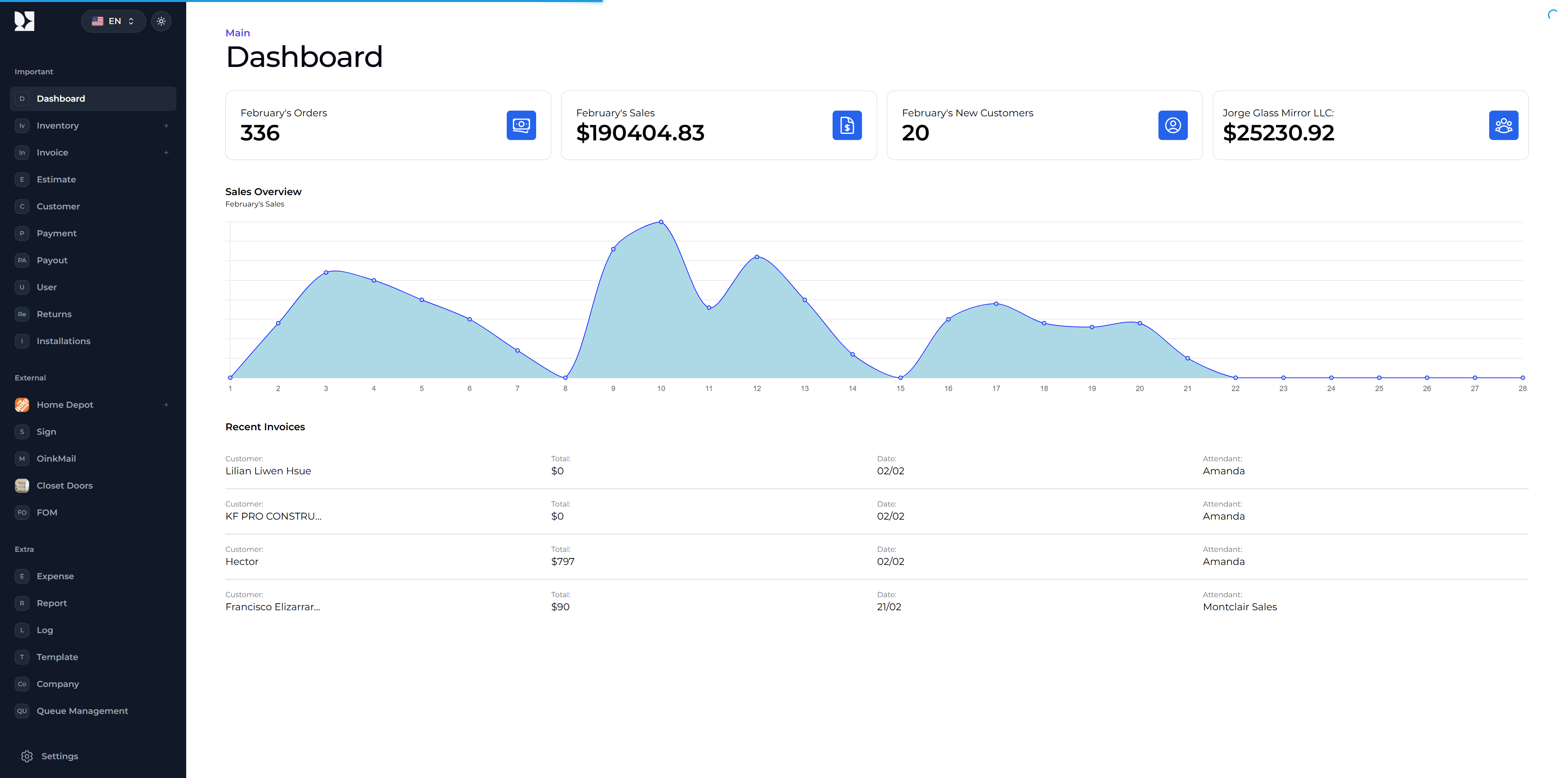
Task: Toggle light/dark theme sun button
Action: (x=161, y=21)
